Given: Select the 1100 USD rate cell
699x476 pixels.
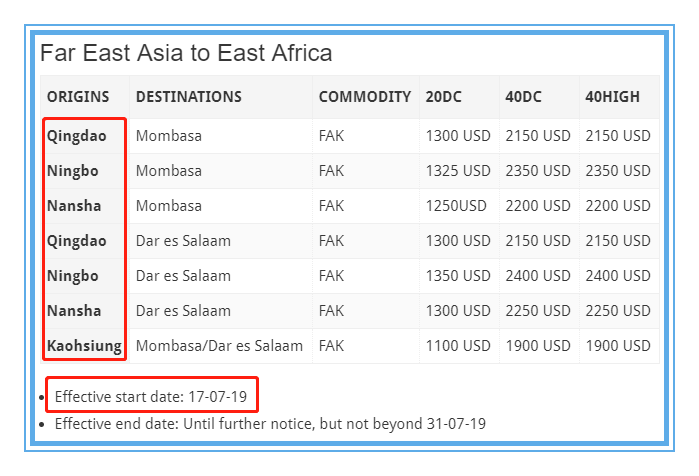Looking at the screenshot, I should (x=458, y=346).
